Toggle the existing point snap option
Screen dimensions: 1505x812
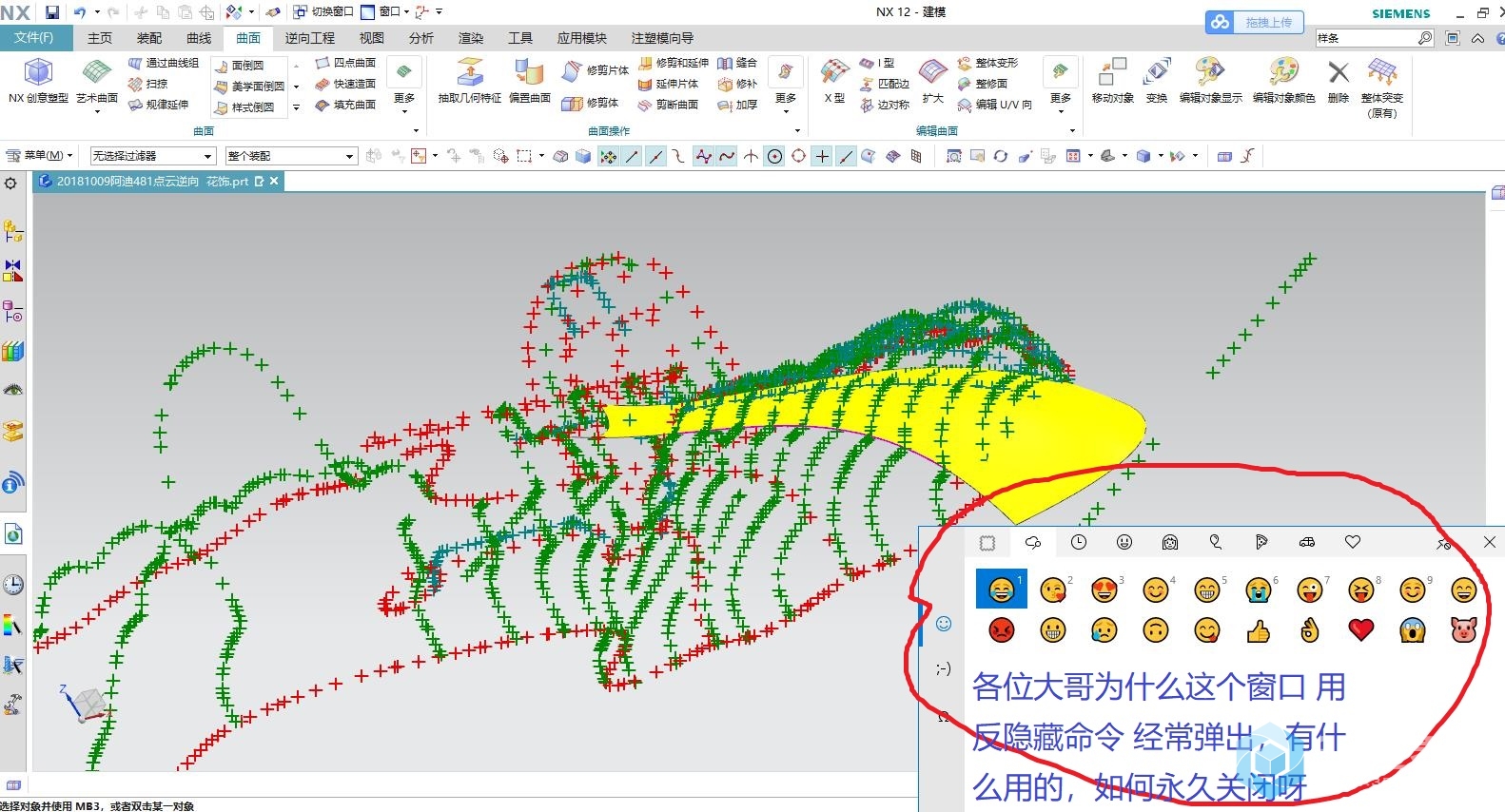(x=822, y=156)
